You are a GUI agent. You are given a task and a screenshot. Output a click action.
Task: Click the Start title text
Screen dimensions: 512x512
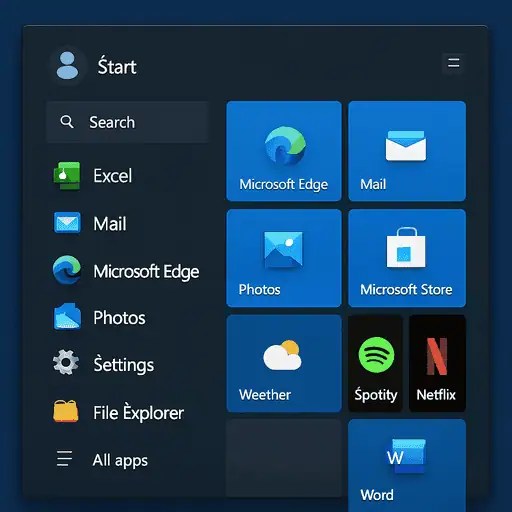pos(117,66)
